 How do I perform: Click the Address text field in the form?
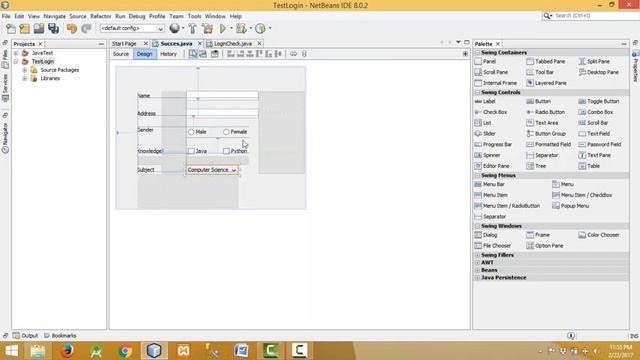pos(222,113)
